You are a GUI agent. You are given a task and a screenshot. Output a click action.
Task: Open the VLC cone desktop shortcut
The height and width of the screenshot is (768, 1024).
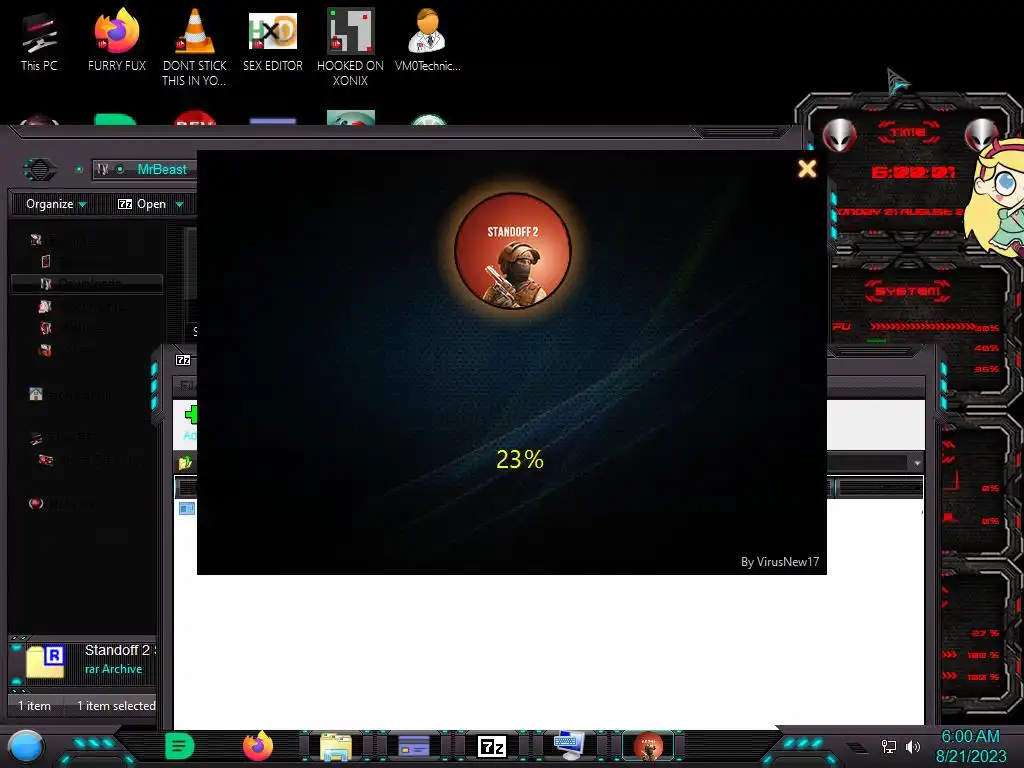click(x=195, y=47)
